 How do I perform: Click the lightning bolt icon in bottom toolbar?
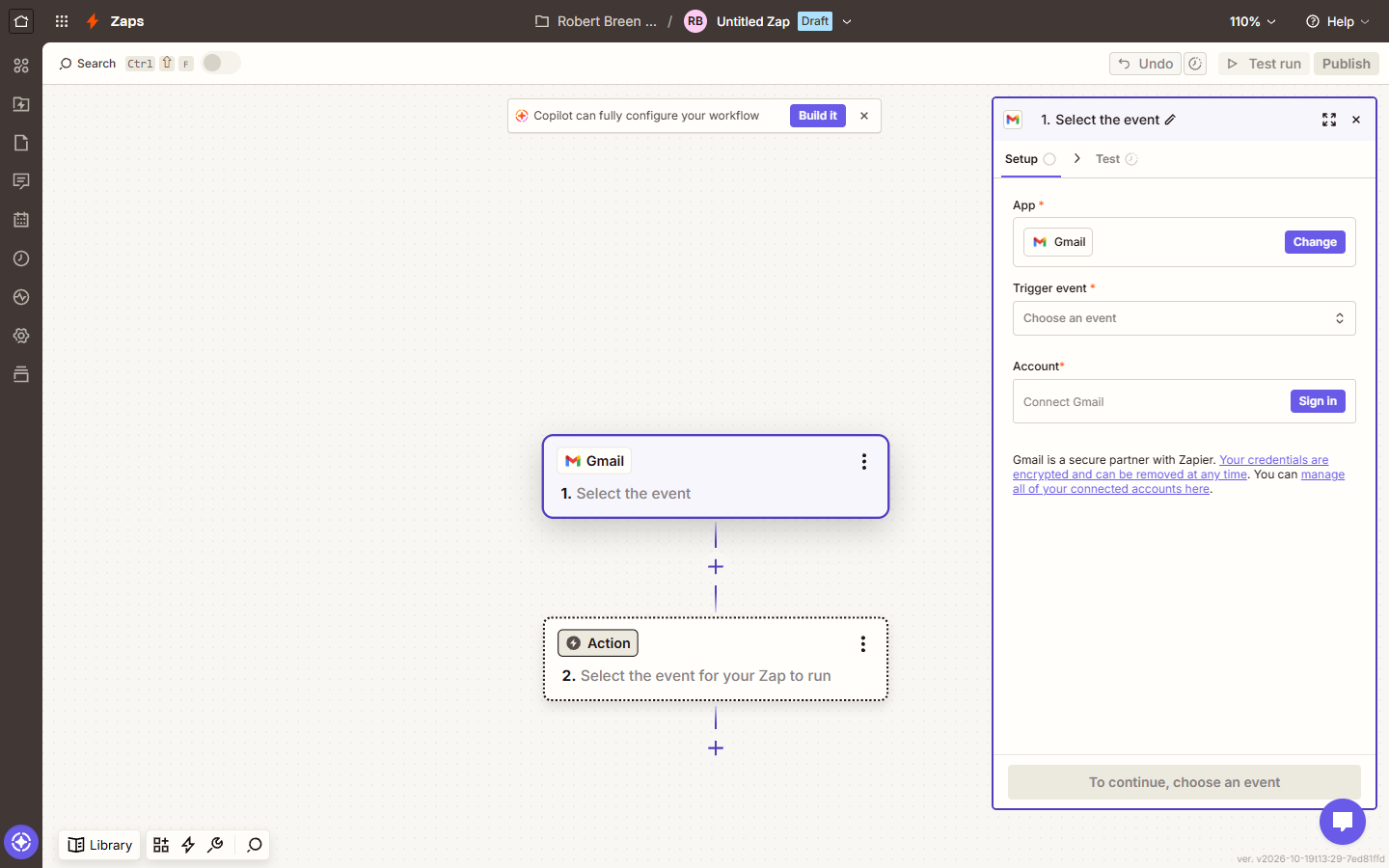coord(188,845)
